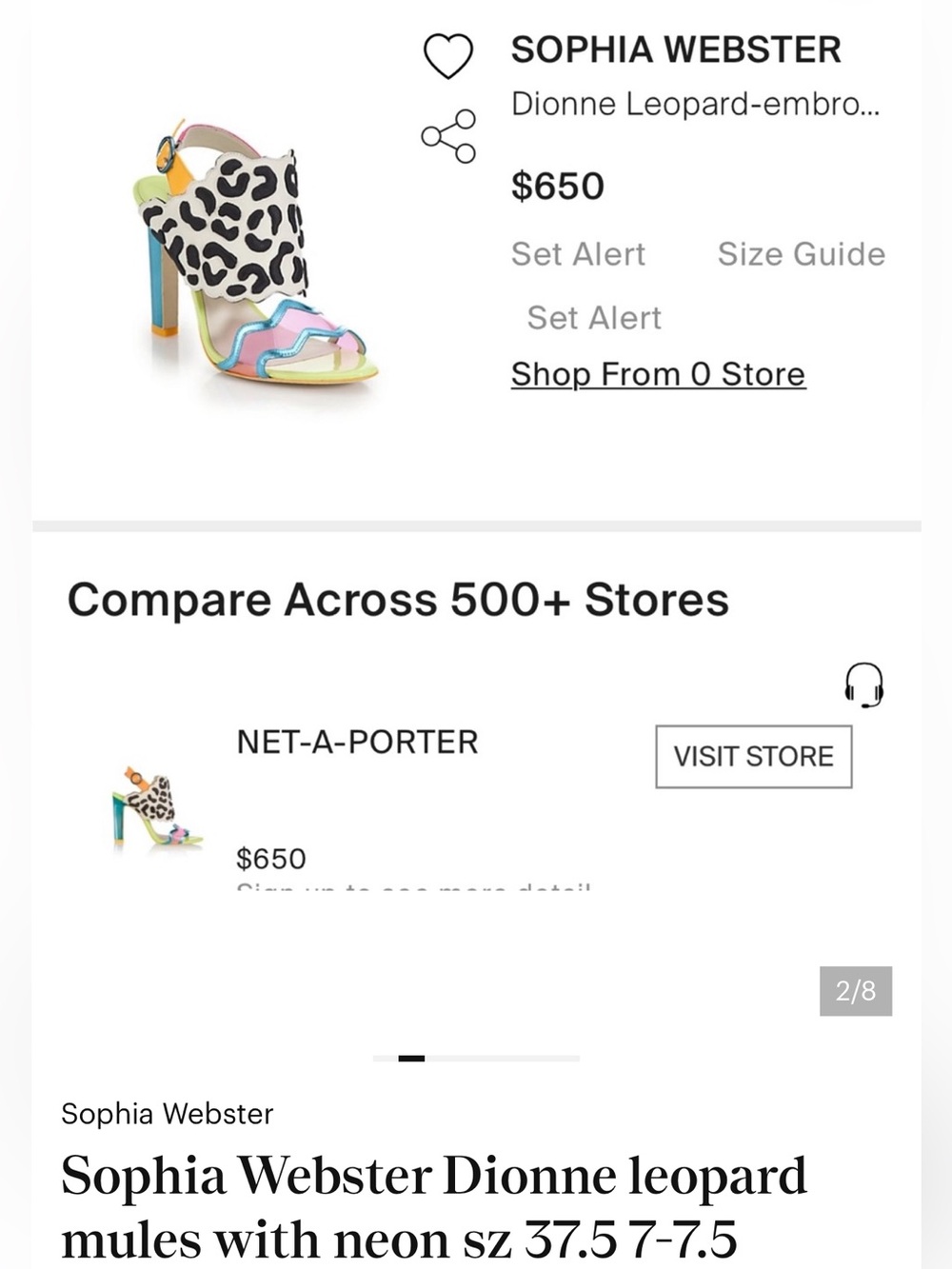Open the share icon next to the product
The width and height of the screenshot is (952, 1269).
[x=448, y=136]
